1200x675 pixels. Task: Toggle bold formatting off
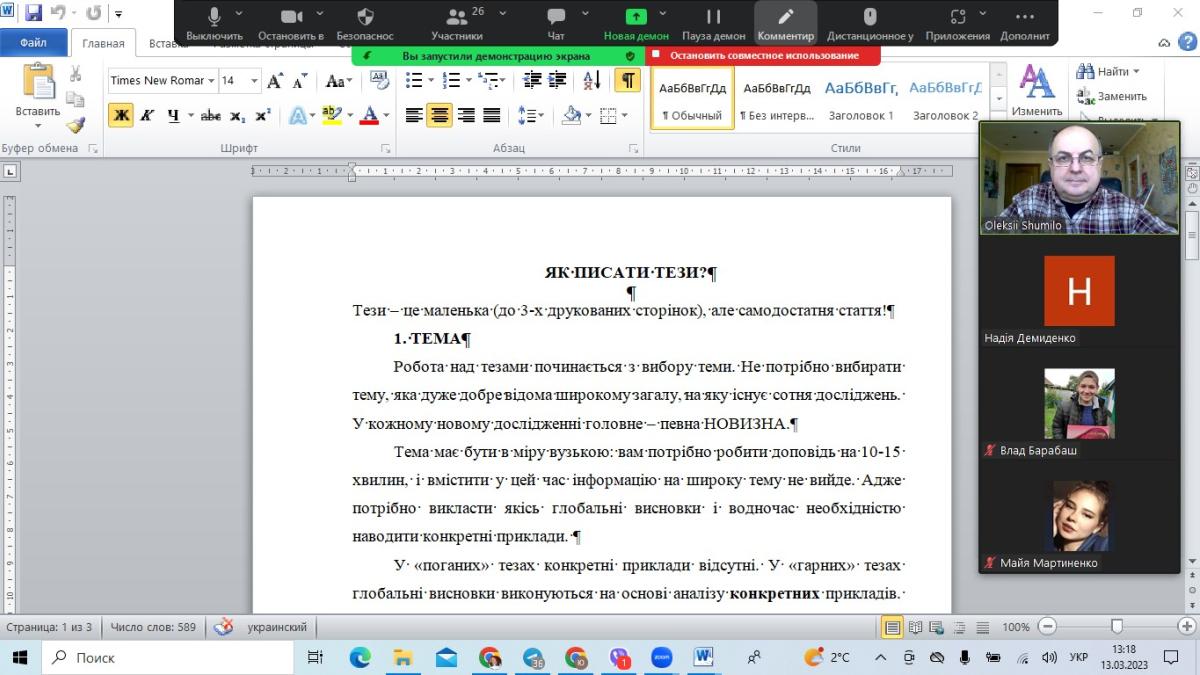(x=121, y=115)
